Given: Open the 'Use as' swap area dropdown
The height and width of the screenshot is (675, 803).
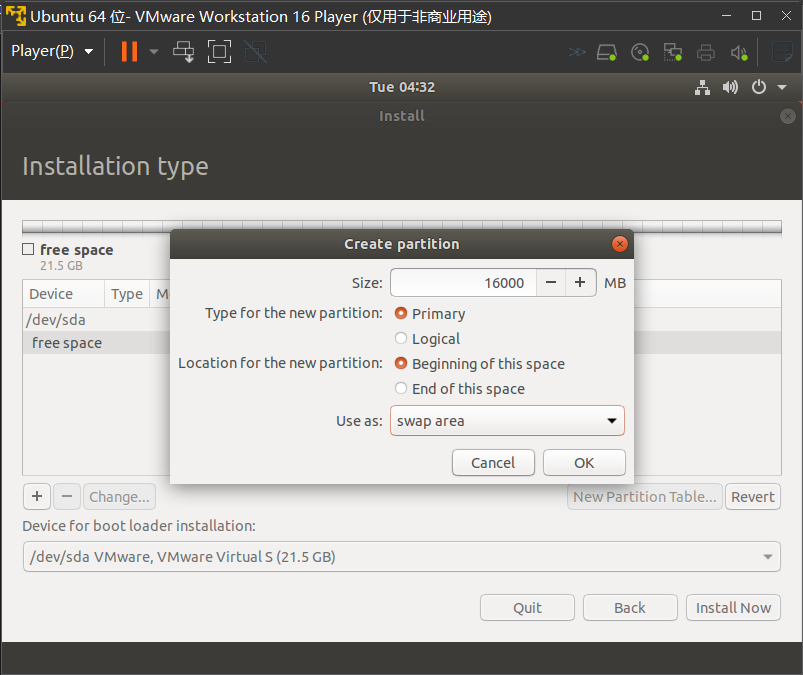Looking at the screenshot, I should coord(507,421).
